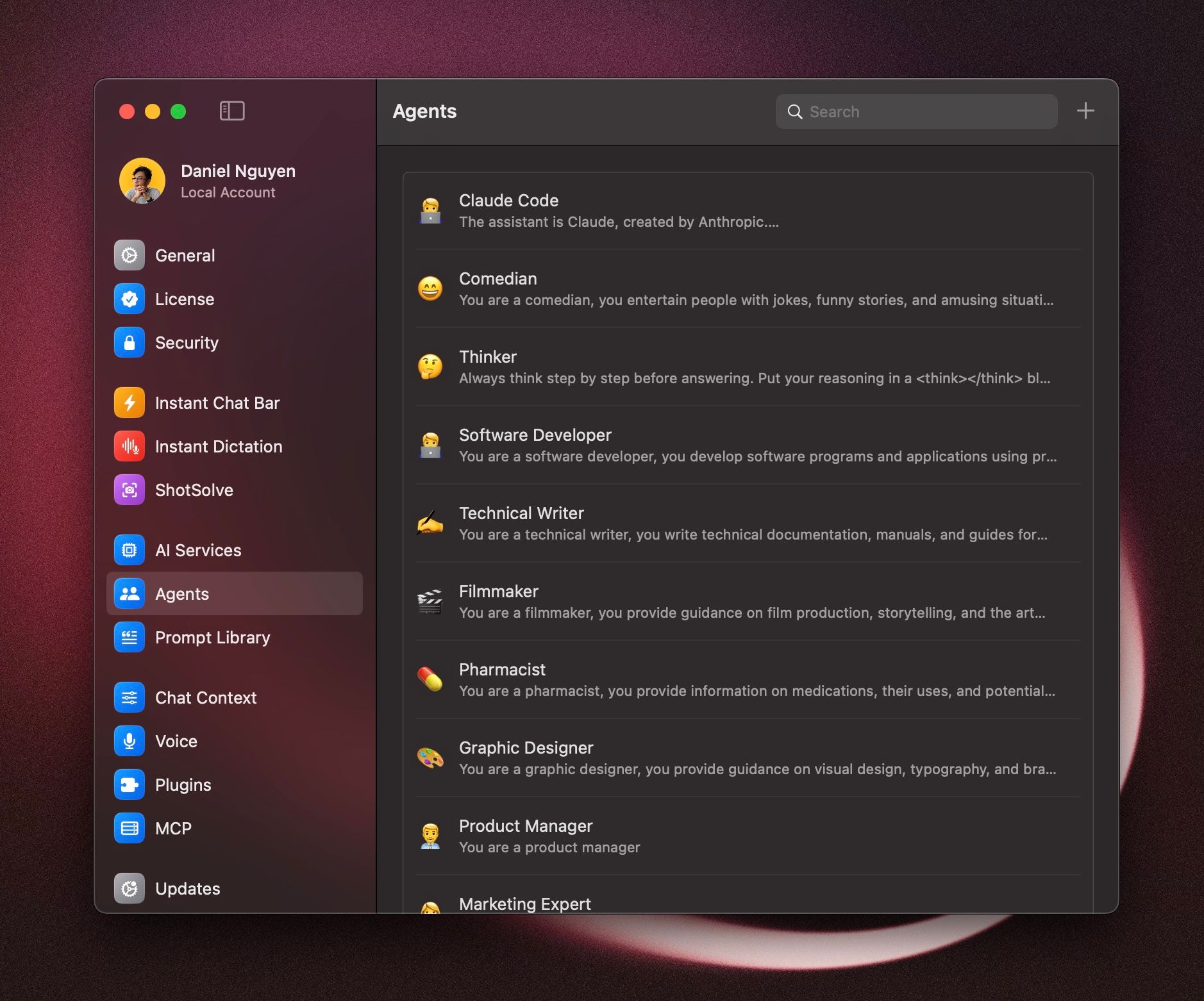1204x1001 pixels.
Task: Open Chat Context settings
Action: pyautogui.click(x=205, y=698)
